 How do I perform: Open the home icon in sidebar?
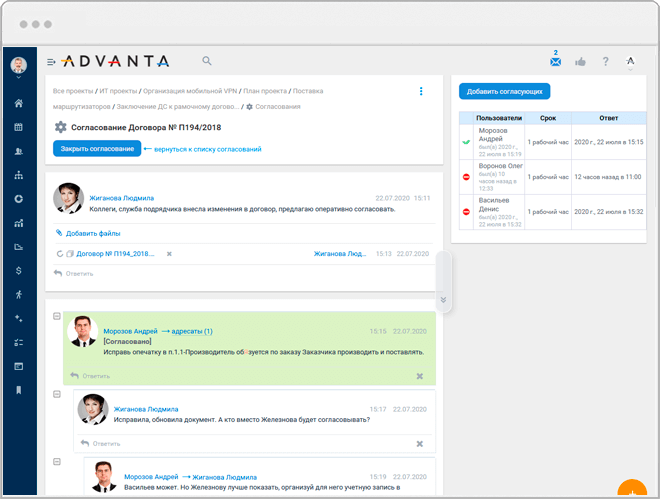(x=19, y=103)
